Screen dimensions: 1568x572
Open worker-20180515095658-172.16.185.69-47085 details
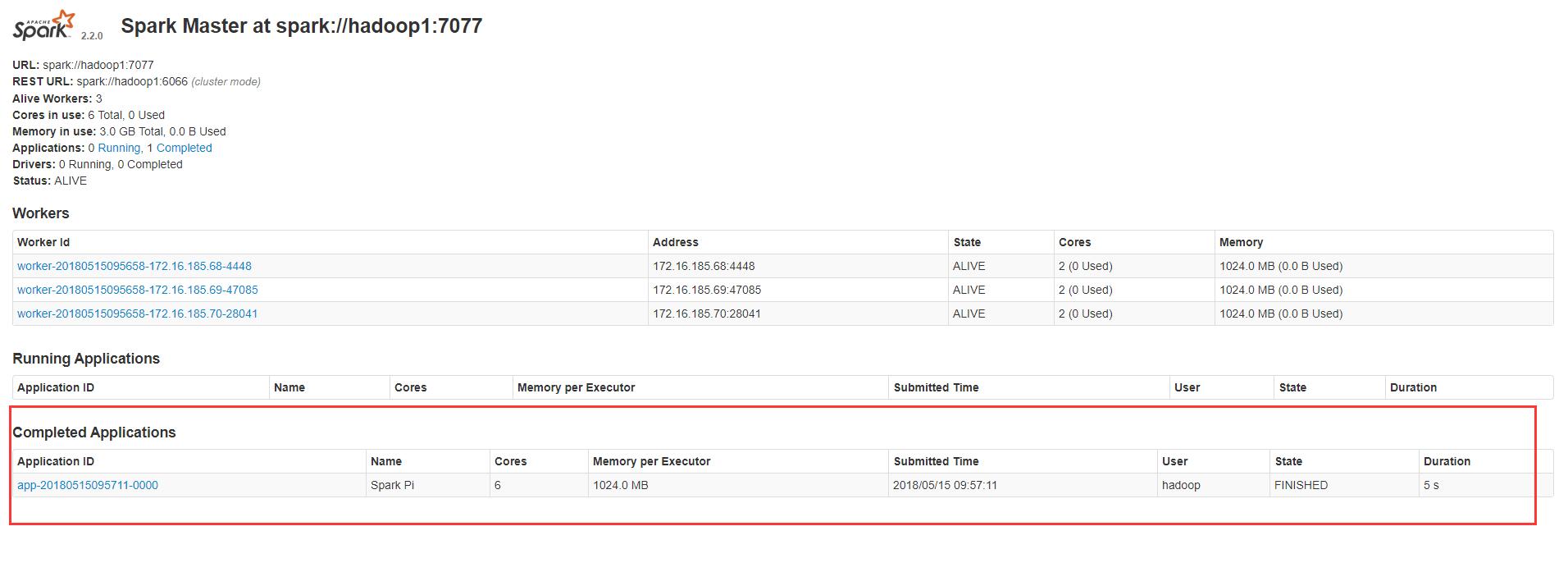tap(138, 290)
